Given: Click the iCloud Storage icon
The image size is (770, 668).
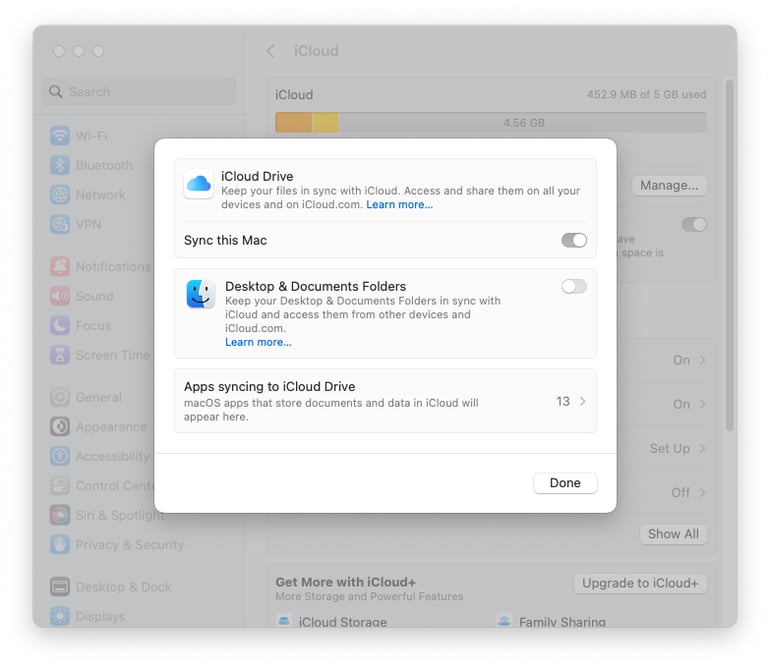Looking at the screenshot, I should point(284,620).
